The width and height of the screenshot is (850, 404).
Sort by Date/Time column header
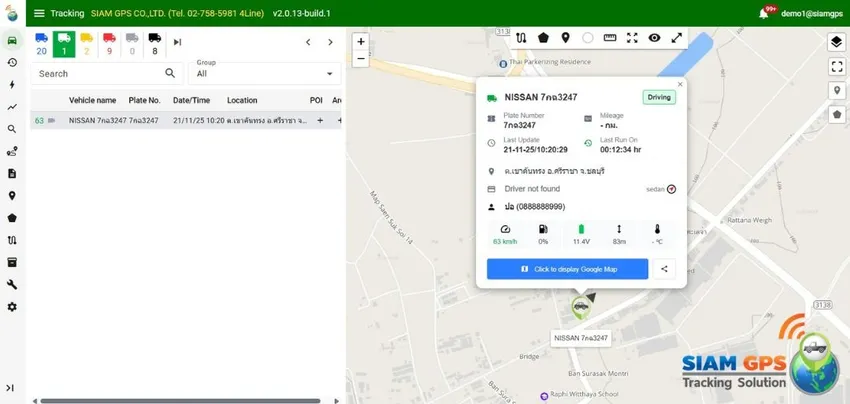click(x=191, y=100)
